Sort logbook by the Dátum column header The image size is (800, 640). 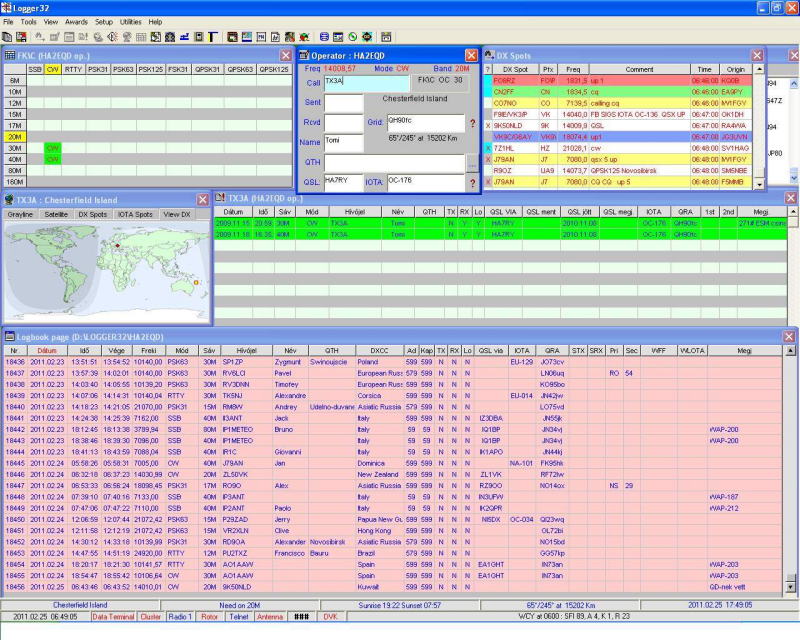click(x=46, y=351)
